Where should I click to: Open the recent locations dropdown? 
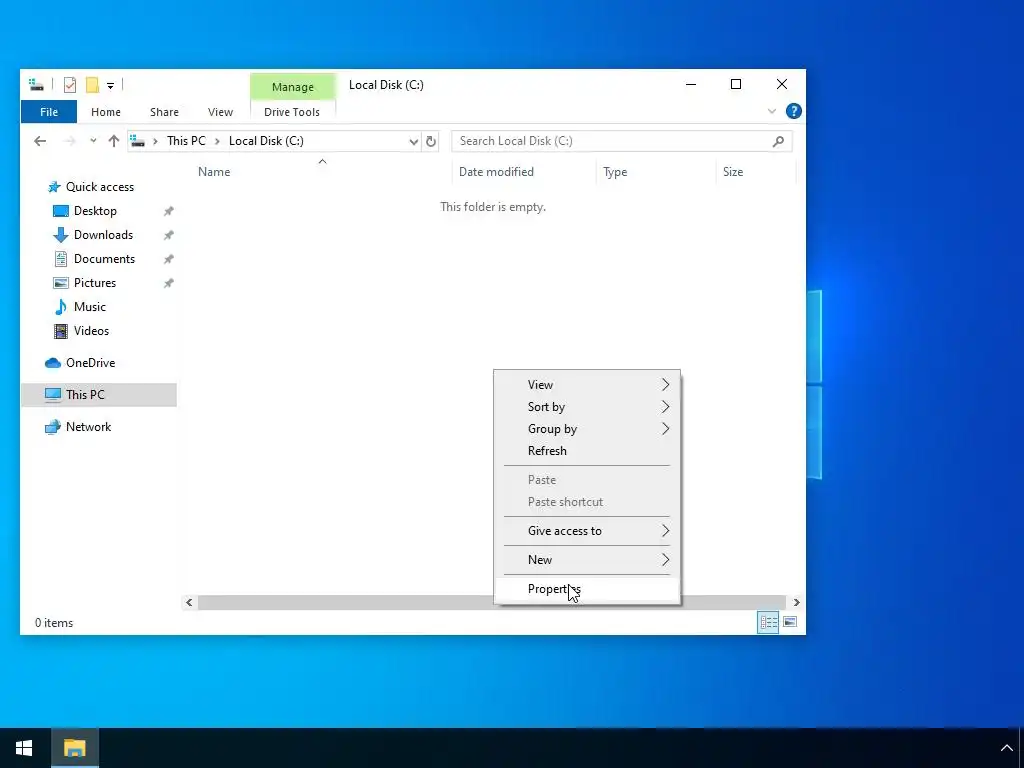[x=93, y=141]
